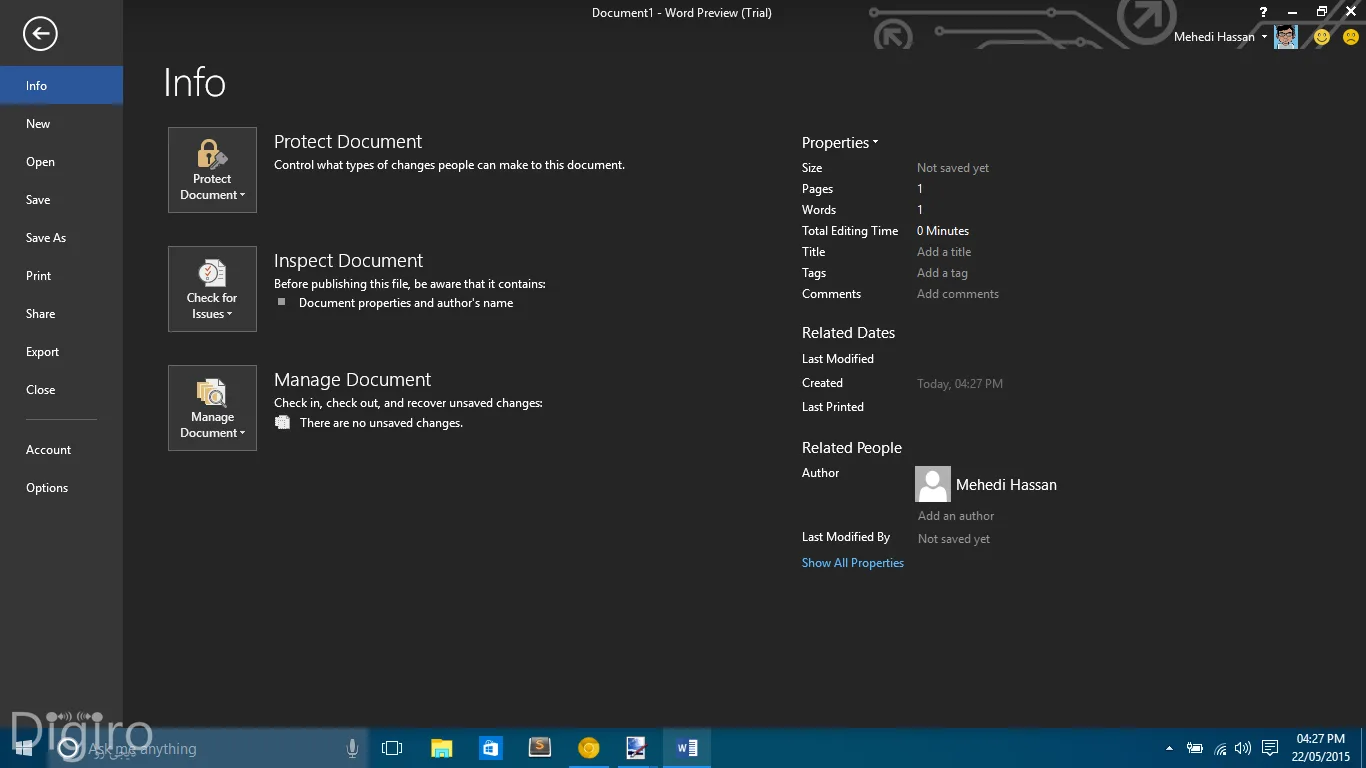Click the microphone icon in the taskbar search box
1366x768 pixels.
[x=352, y=748]
